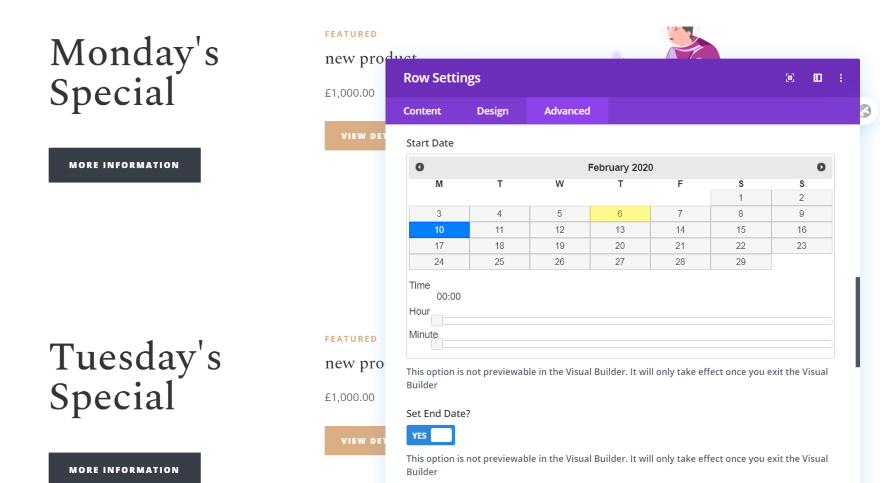Click the Hour slider handle
Screen dimensions: 880x483
click(x=437, y=320)
